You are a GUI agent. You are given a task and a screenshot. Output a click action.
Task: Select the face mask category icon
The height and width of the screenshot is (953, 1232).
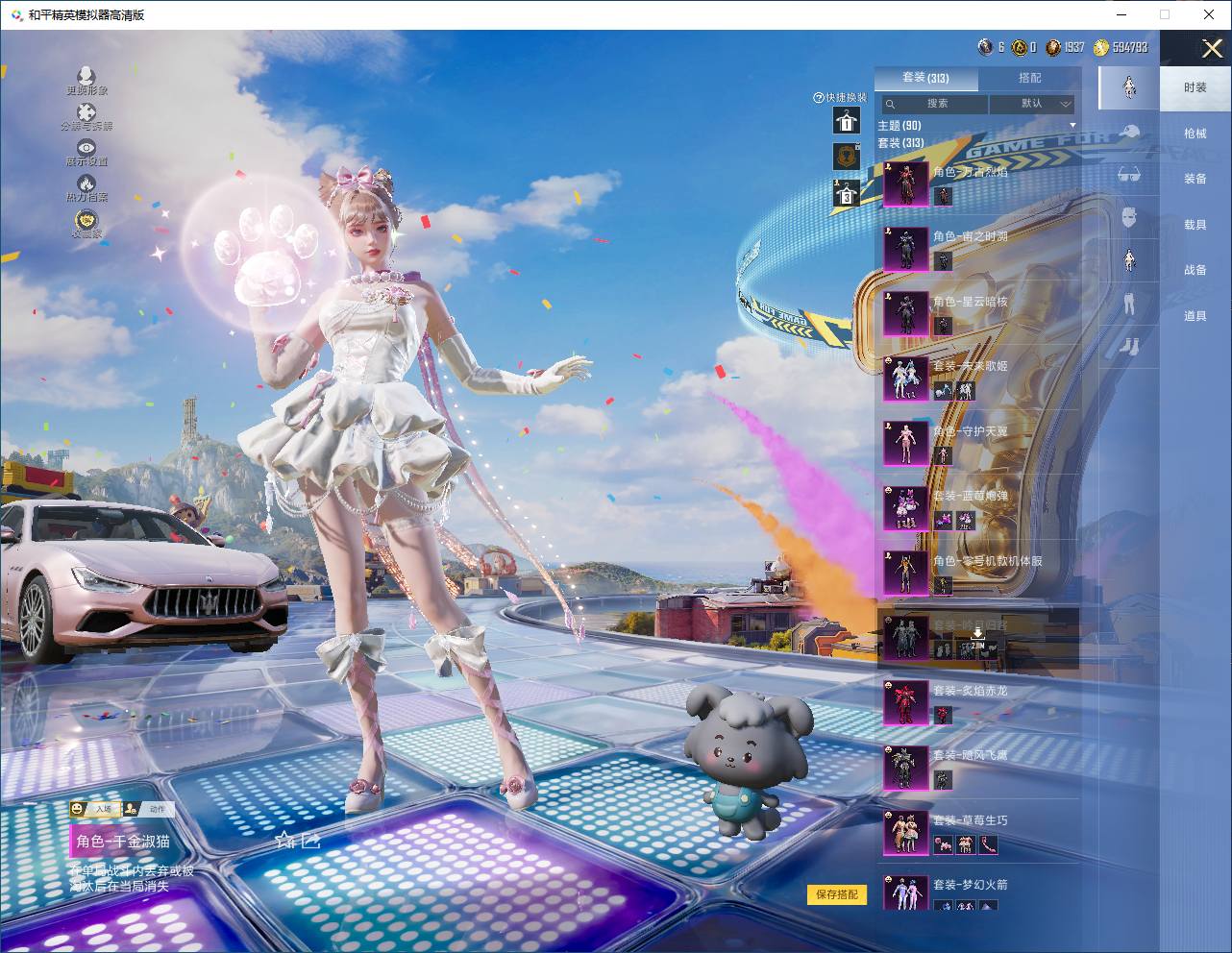click(x=1129, y=218)
